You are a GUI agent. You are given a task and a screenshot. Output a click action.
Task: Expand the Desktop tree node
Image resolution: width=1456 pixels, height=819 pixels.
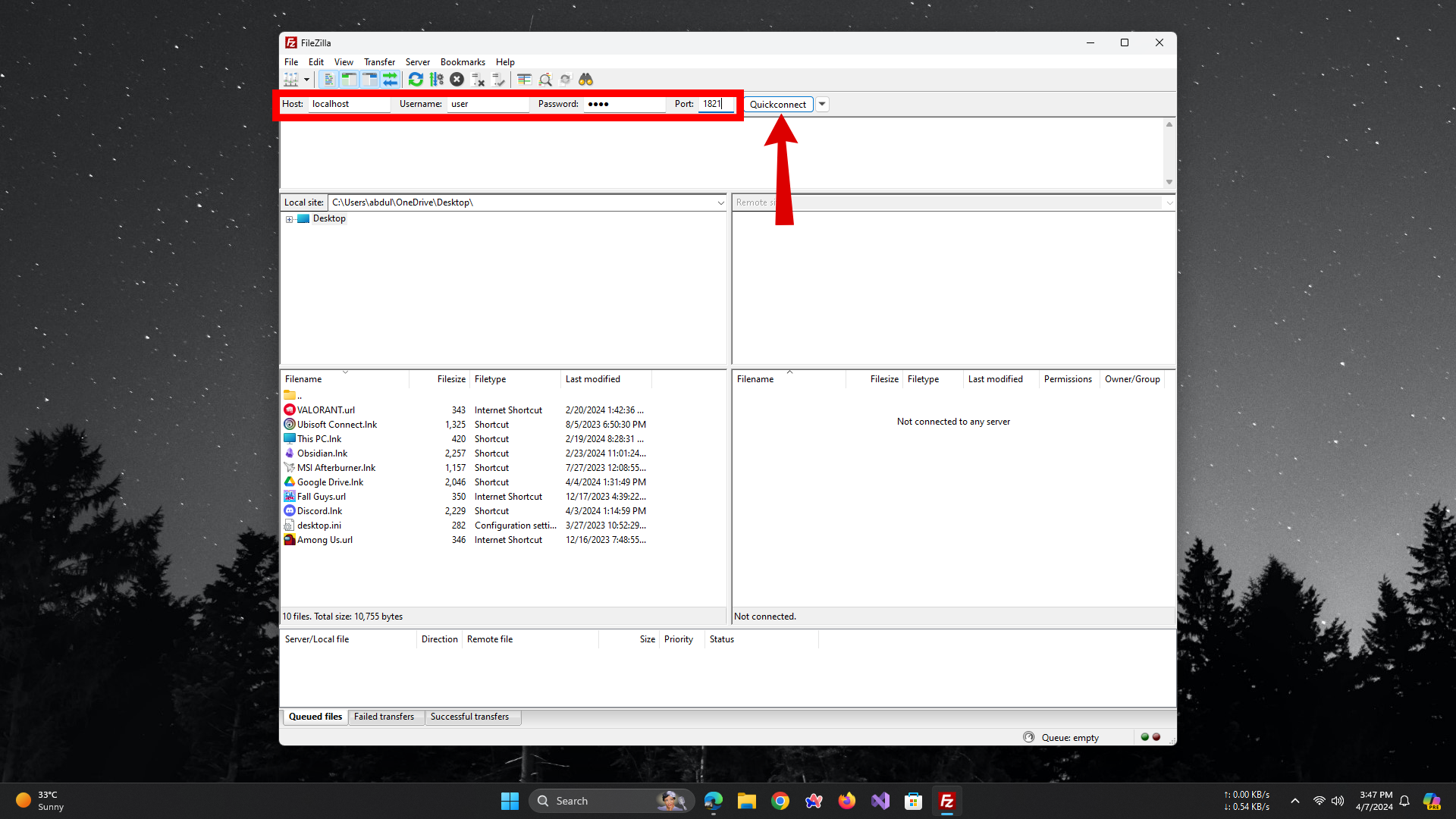[289, 219]
